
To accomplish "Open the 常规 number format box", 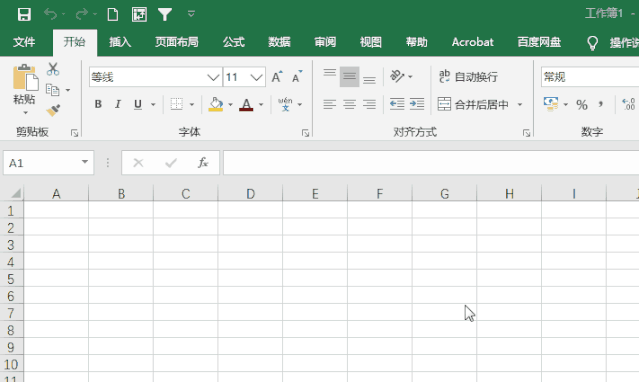I will coord(590,77).
